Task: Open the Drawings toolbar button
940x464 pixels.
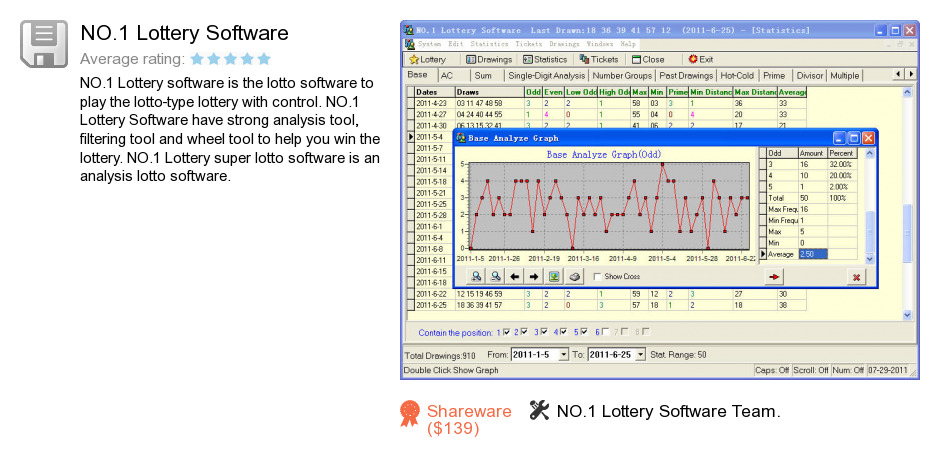Action: [489, 59]
